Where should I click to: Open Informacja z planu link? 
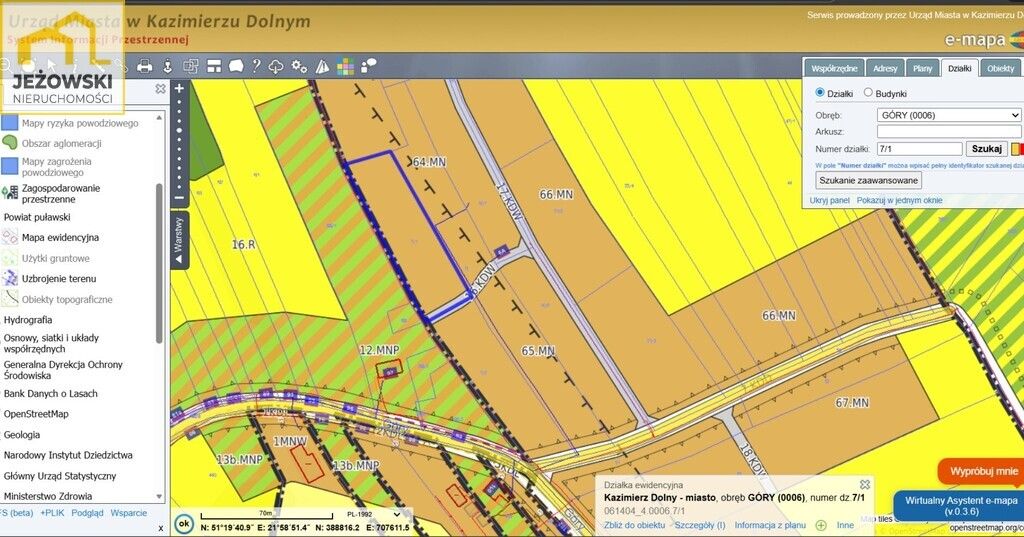click(x=770, y=525)
